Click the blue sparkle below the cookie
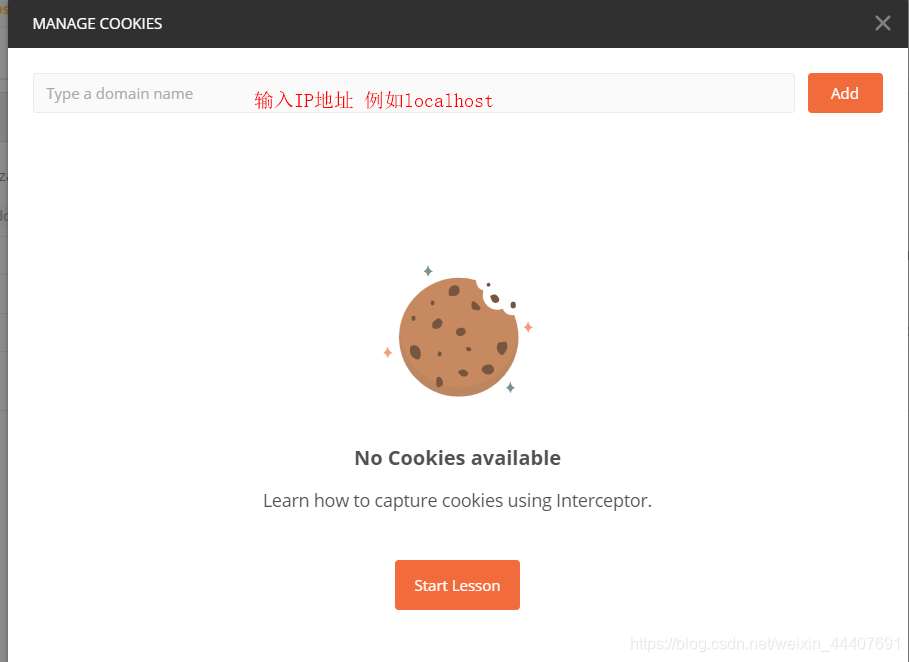 [x=510, y=387]
